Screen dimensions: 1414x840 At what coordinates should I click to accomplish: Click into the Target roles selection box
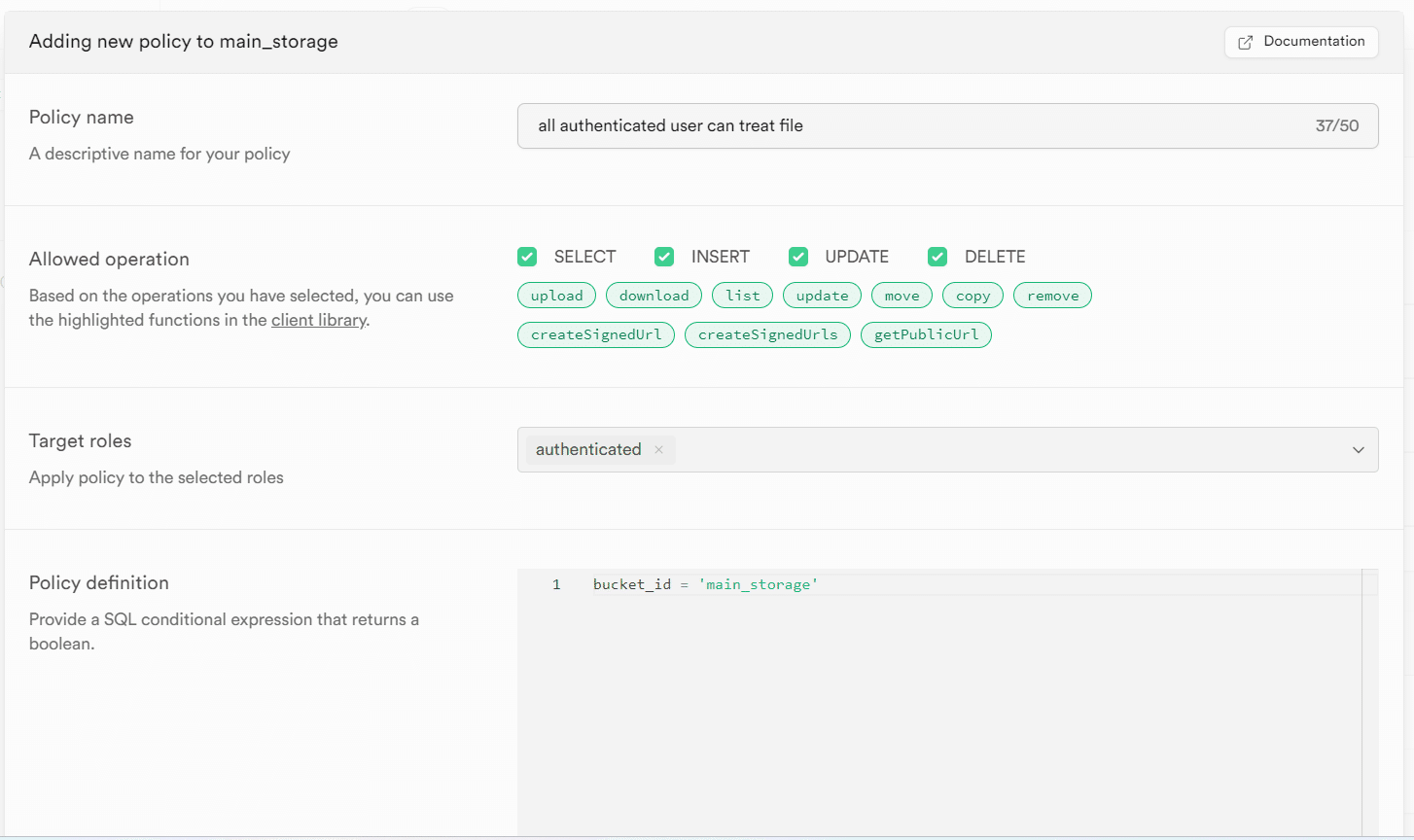(x=972, y=450)
